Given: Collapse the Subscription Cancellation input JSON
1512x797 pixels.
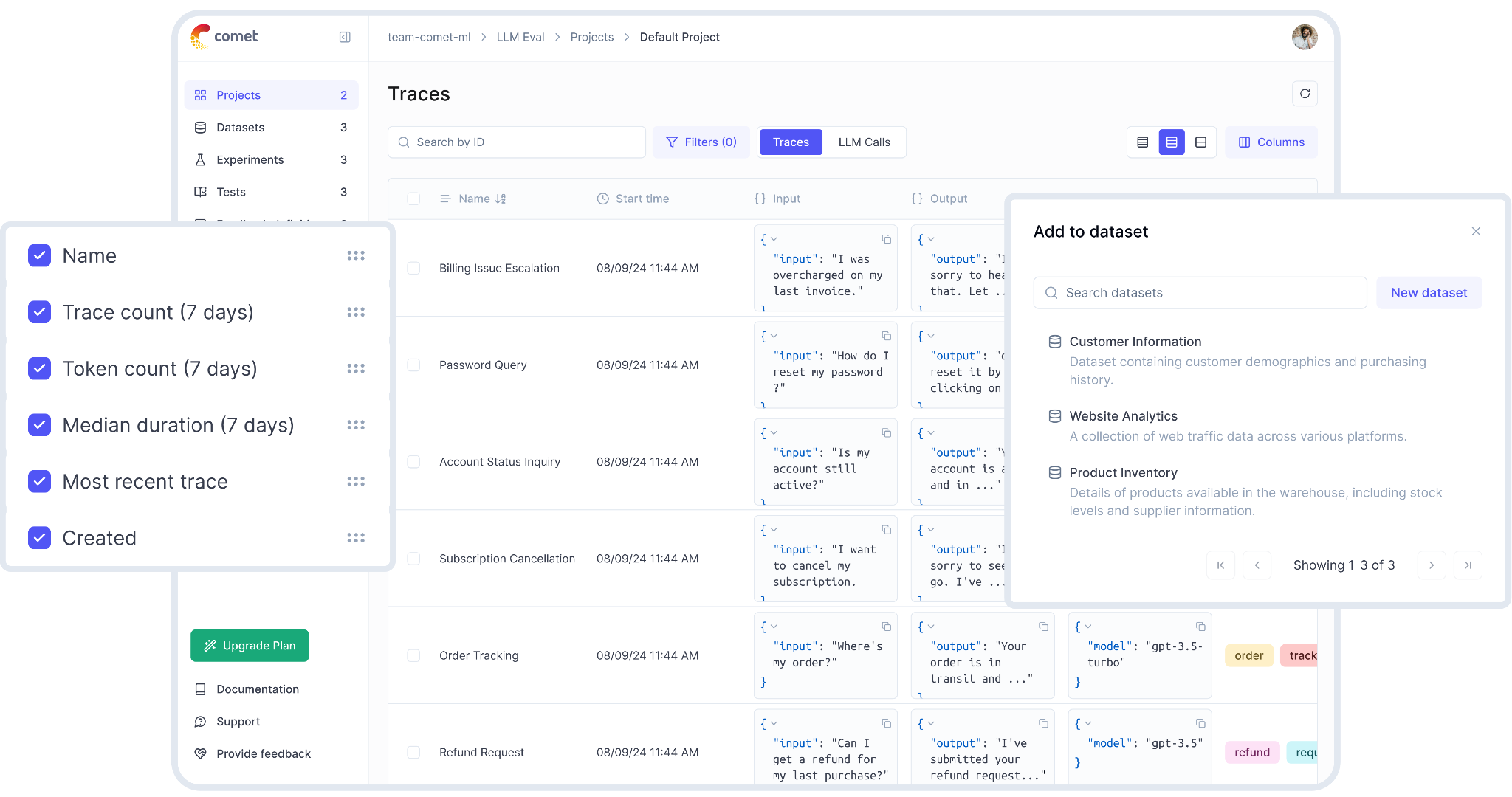Looking at the screenshot, I should tap(772, 530).
